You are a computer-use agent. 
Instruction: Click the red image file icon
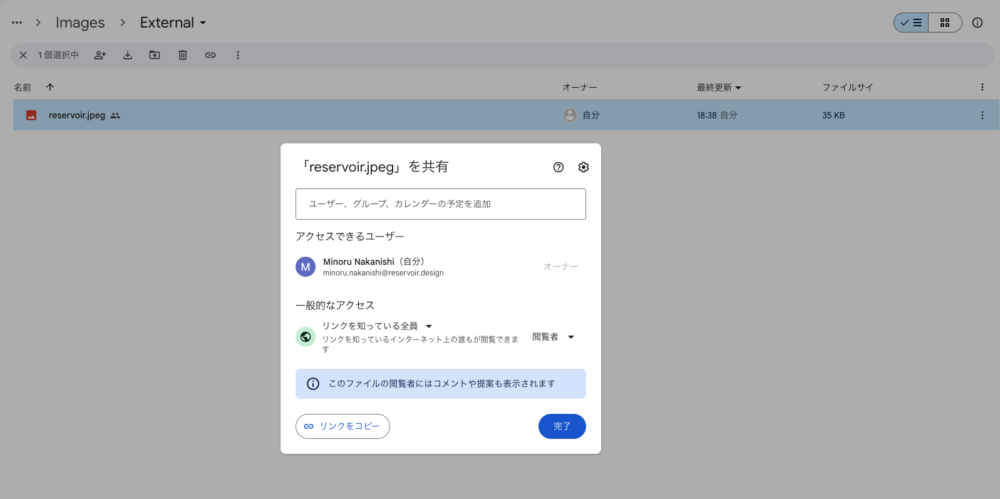point(31,115)
